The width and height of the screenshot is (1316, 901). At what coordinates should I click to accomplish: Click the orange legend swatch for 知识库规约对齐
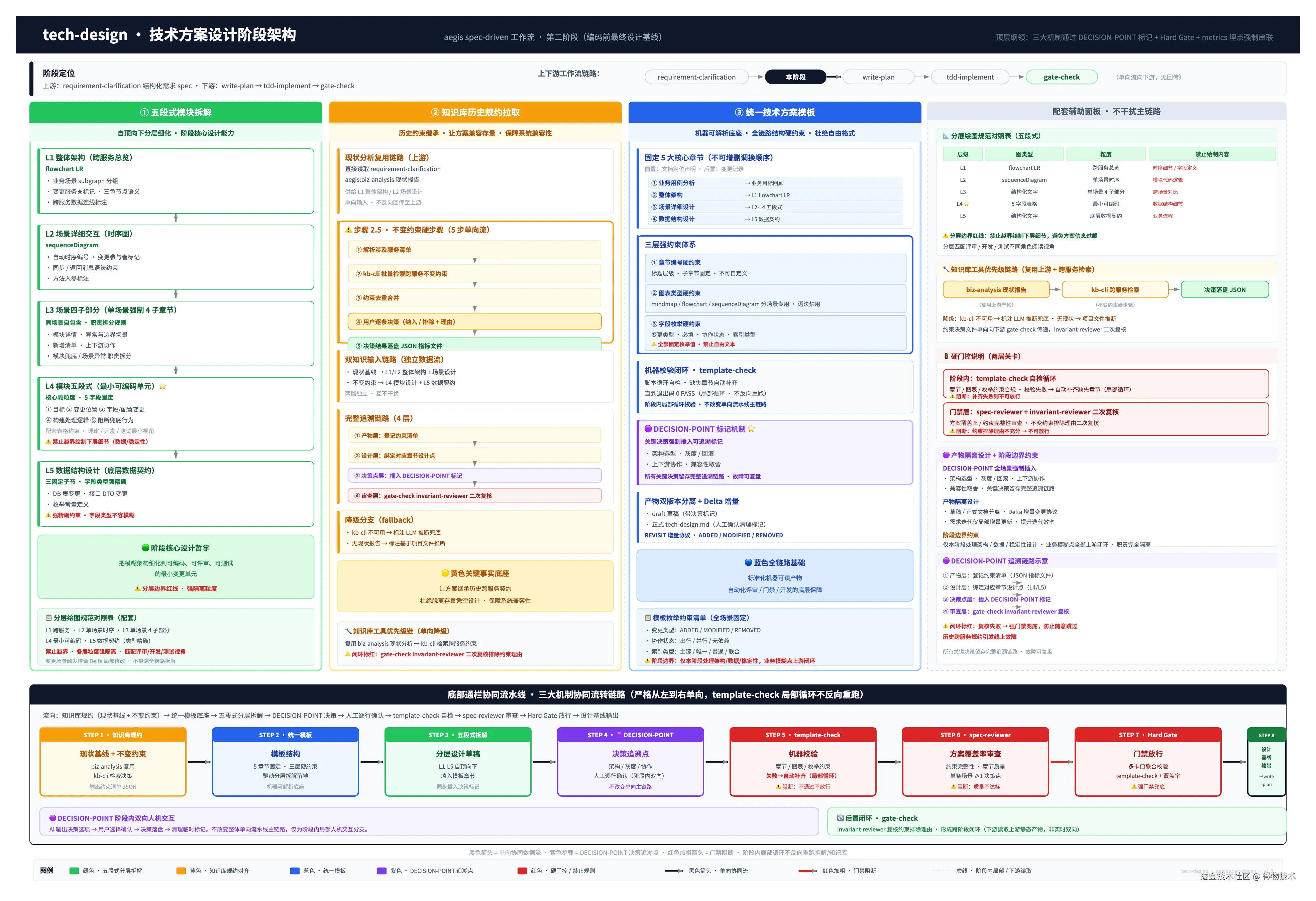click(x=181, y=871)
